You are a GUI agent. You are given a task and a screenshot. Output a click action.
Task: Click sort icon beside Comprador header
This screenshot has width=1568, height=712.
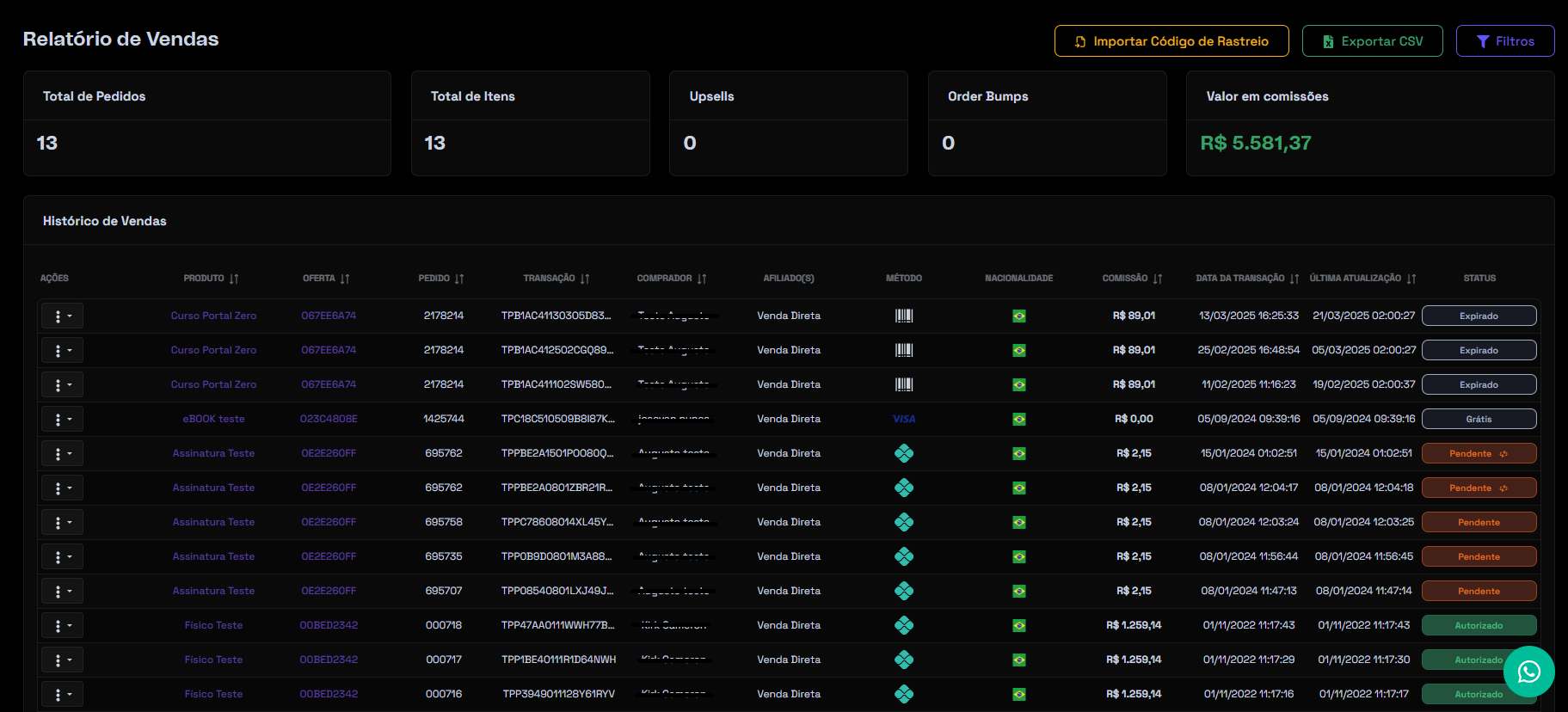point(702,279)
